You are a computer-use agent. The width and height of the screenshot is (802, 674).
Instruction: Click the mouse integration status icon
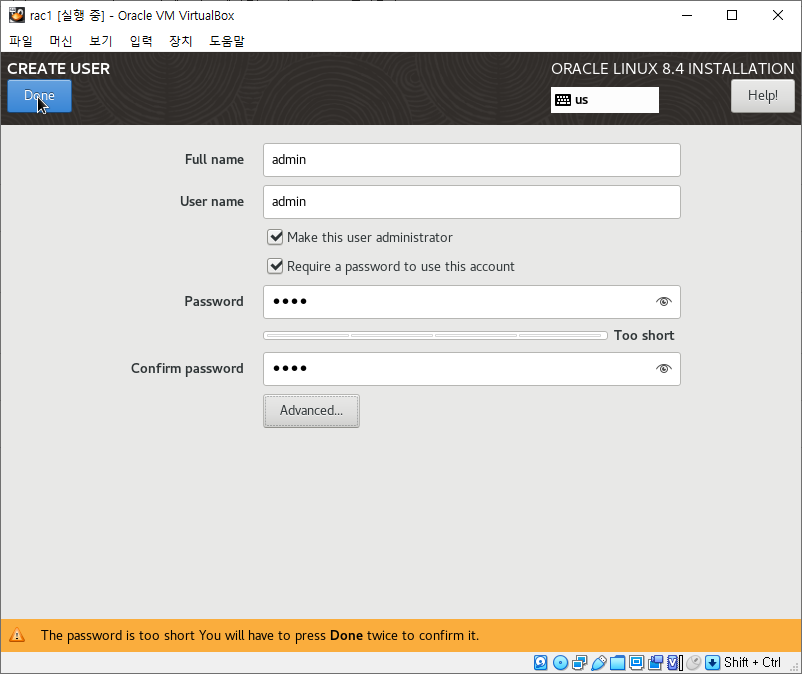pos(694,663)
